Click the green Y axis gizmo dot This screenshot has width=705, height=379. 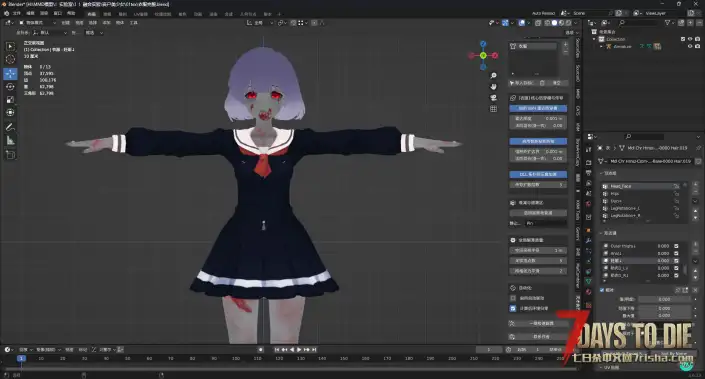pyautogui.click(x=483, y=55)
